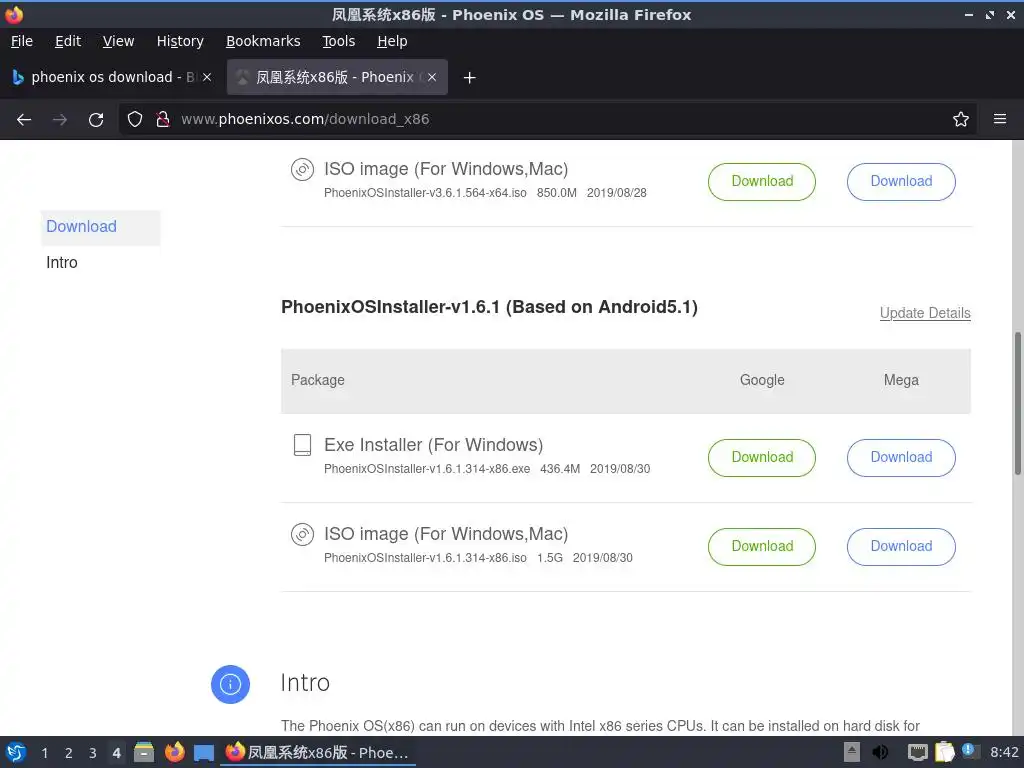Click the v1.6.1 ISO image disc icon
Viewport: 1024px width, 768px height.
302,534
